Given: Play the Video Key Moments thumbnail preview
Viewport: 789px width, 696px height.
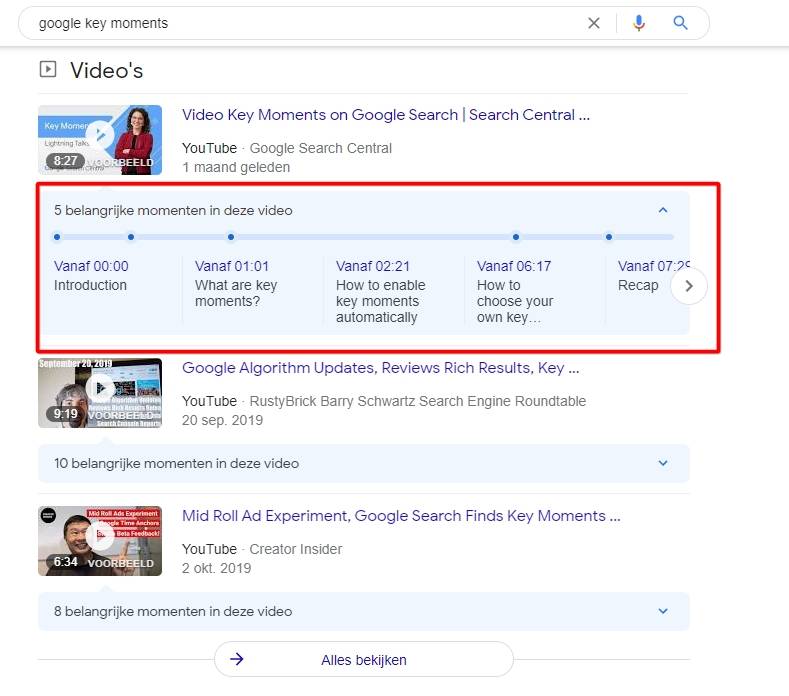Looking at the screenshot, I should click(100, 140).
